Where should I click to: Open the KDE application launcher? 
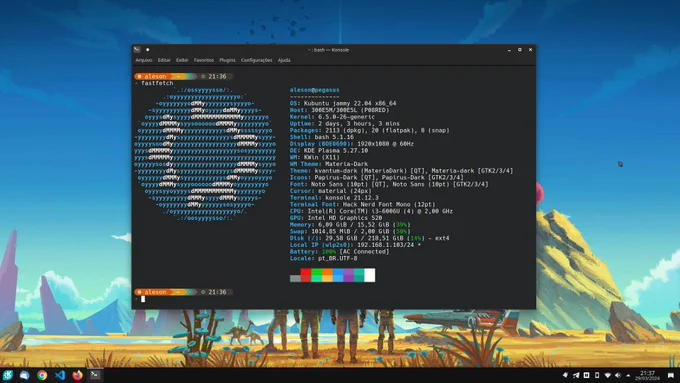click(8, 375)
